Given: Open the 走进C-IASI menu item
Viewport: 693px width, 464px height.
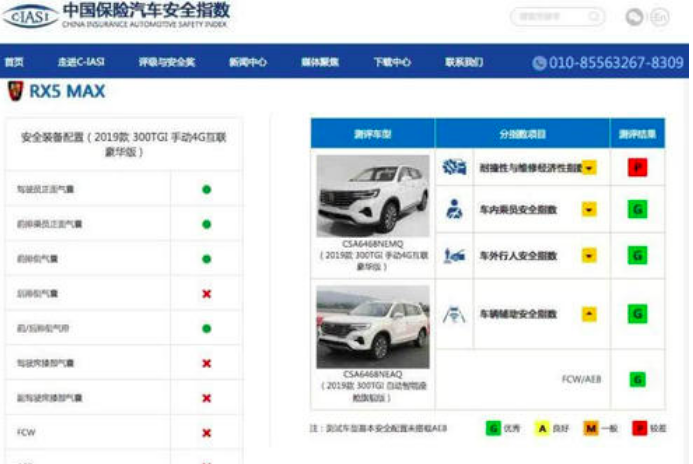Looking at the screenshot, I should pyautogui.click(x=81, y=62).
